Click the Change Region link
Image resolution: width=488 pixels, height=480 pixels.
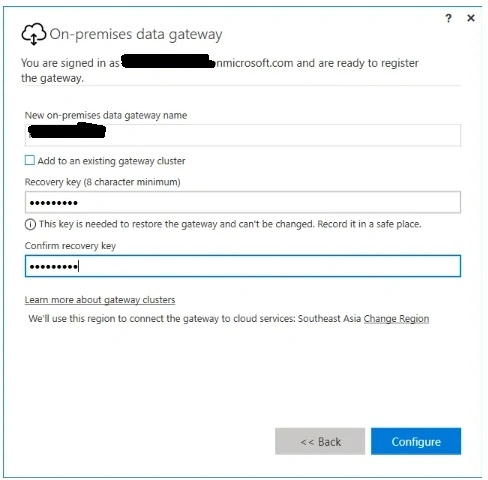point(396,319)
